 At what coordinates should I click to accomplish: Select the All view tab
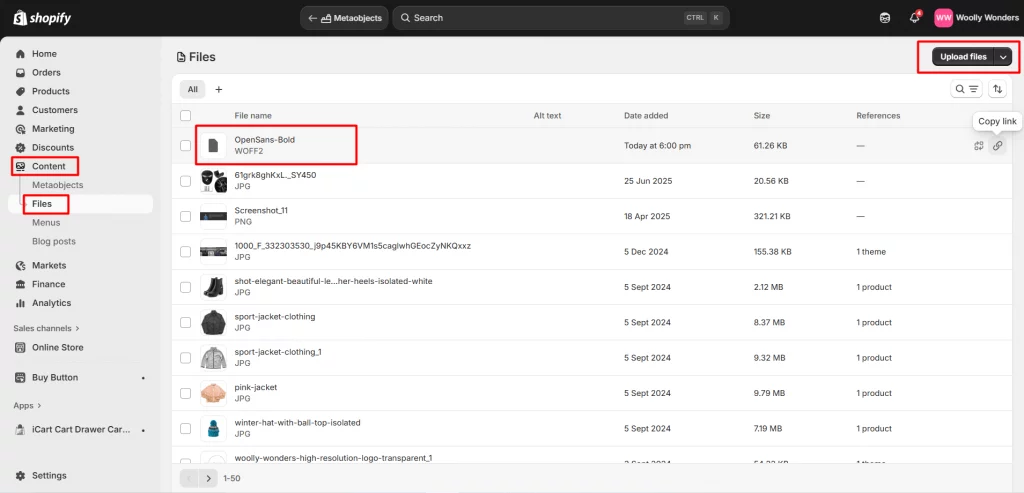pyautogui.click(x=193, y=89)
